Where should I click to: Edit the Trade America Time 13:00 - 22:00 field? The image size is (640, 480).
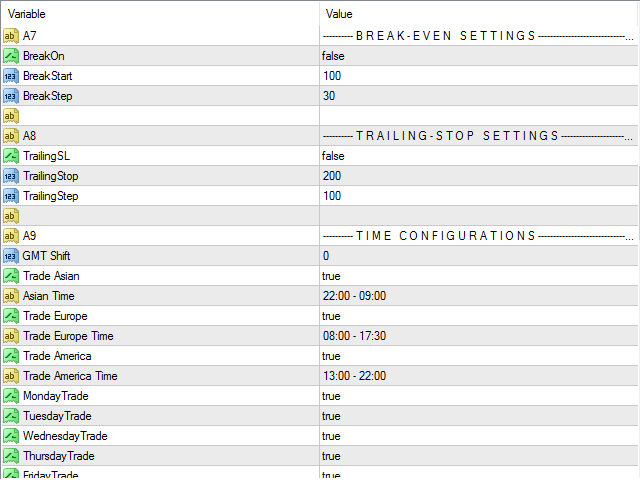click(x=479, y=376)
